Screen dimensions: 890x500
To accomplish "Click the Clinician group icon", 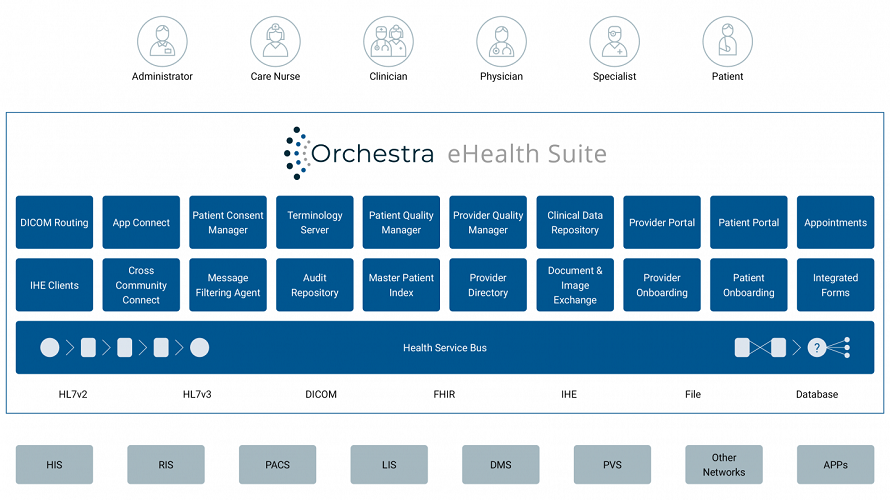I will pos(388,41).
